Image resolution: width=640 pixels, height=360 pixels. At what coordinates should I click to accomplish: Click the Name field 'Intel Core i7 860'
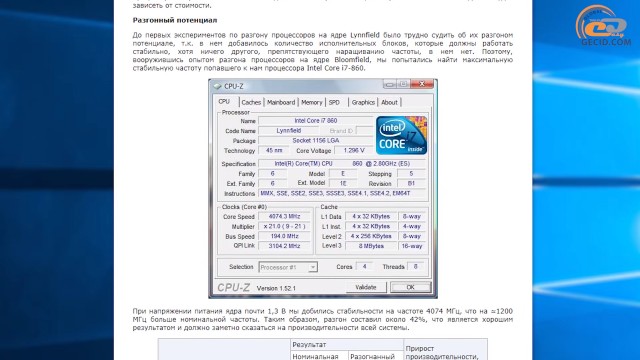[x=316, y=121]
